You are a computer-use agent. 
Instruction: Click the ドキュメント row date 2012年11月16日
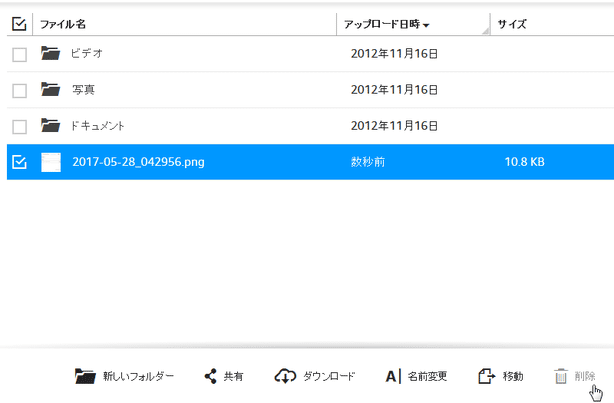pyautogui.click(x=394, y=126)
